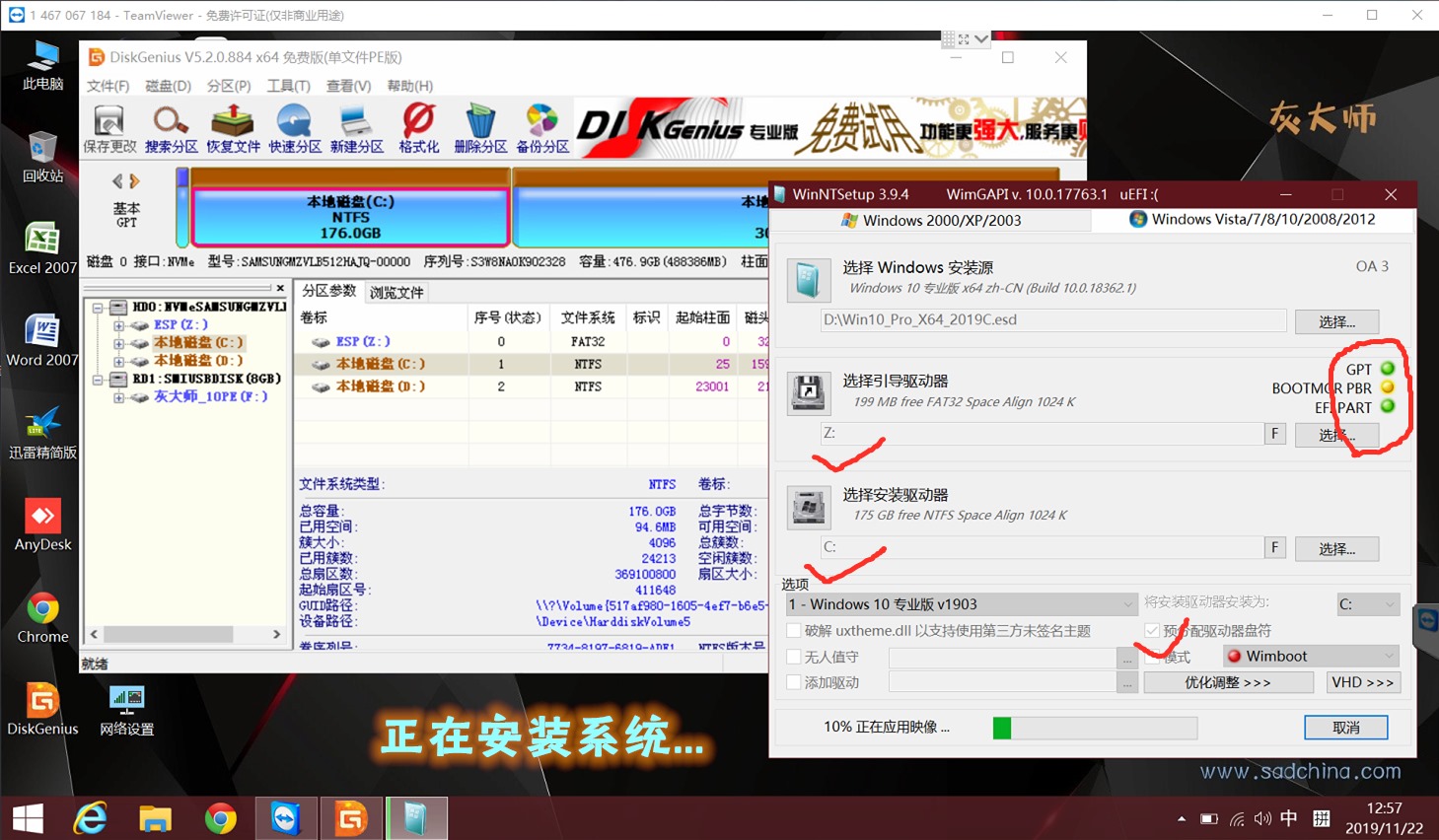The image size is (1439, 840).
Task: Open the VHD >>> options
Action: (1363, 682)
